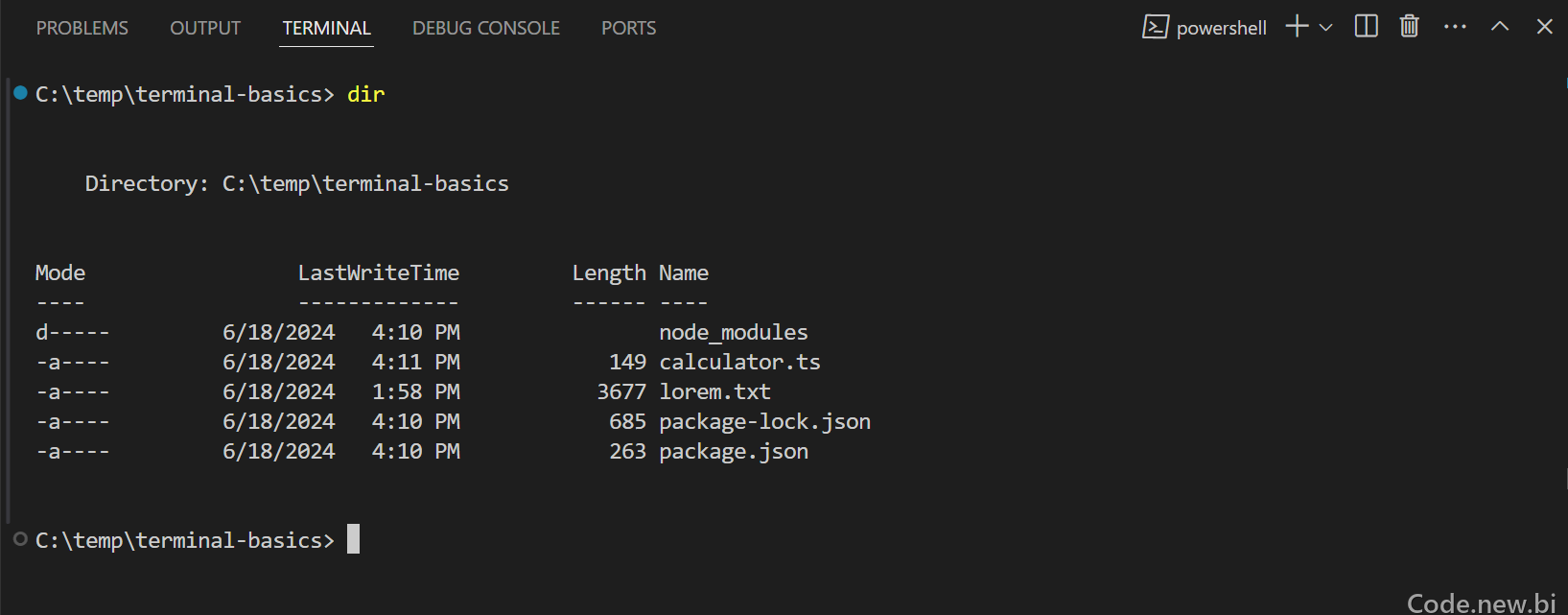Viewport: 1568px width, 615px height.
Task: Click the calculator.ts file name in output
Action: (x=739, y=362)
